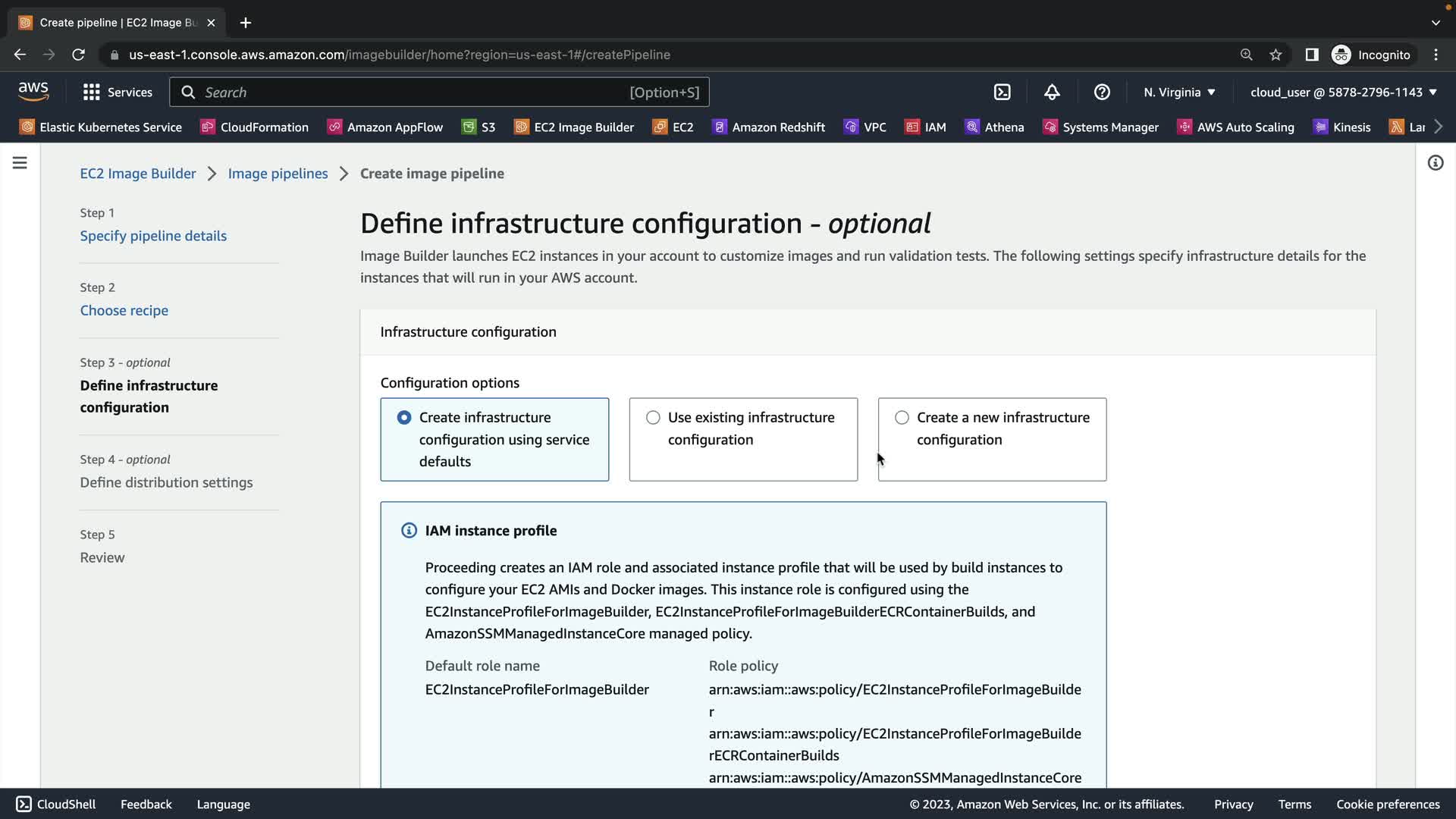1456x819 pixels.
Task: Click the notifications bell icon
Action: coord(1052,93)
